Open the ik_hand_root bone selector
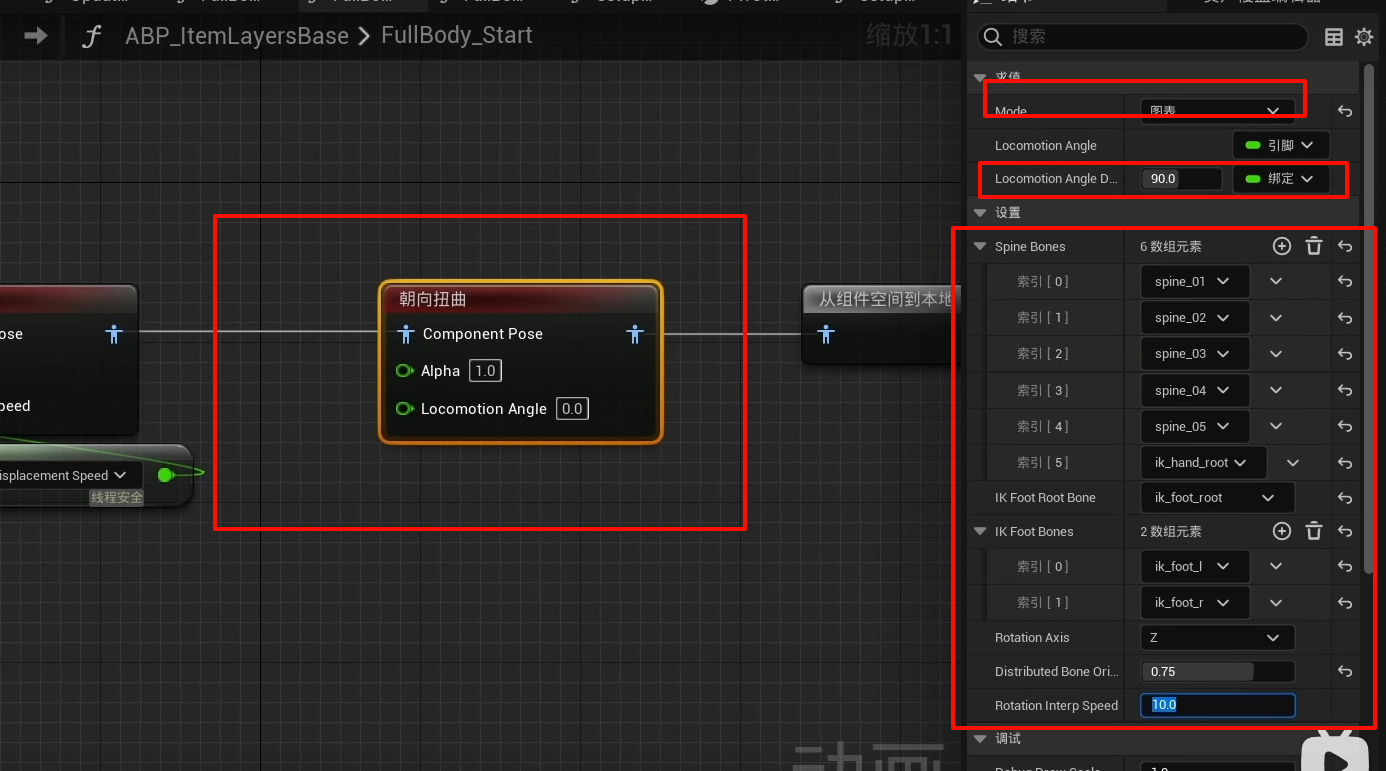Screen dimensions: 1386x771 [1204, 463]
